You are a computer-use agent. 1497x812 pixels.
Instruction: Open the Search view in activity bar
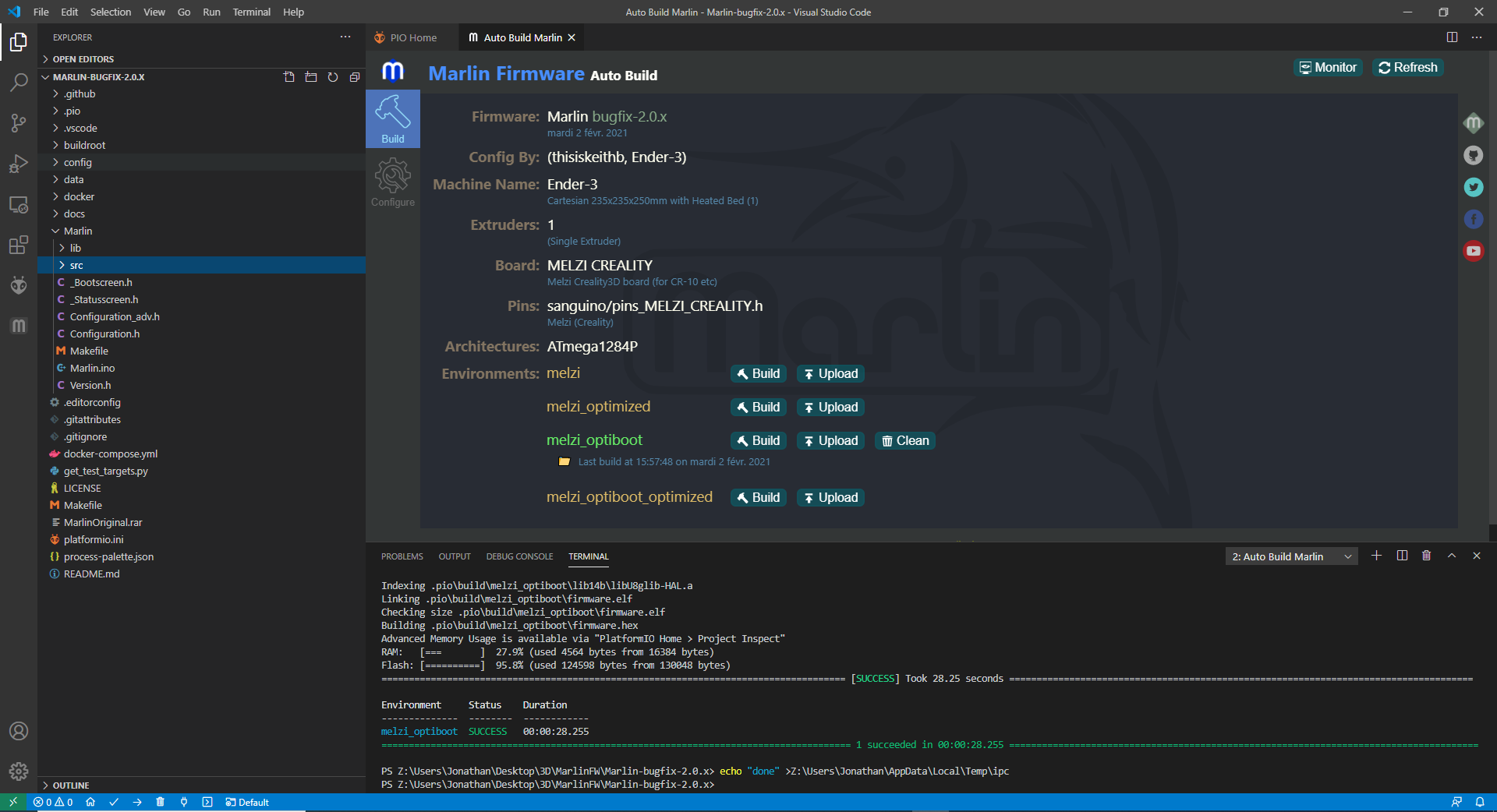pyautogui.click(x=19, y=83)
